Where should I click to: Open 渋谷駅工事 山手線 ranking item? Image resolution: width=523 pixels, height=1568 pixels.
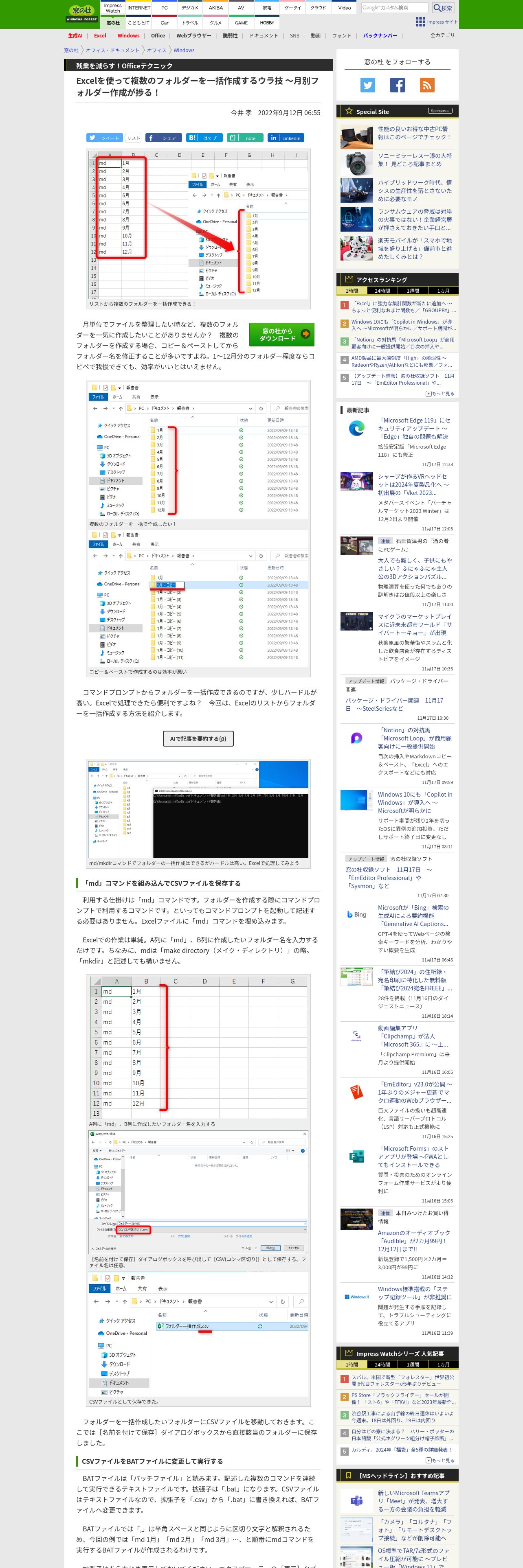coord(402,1417)
